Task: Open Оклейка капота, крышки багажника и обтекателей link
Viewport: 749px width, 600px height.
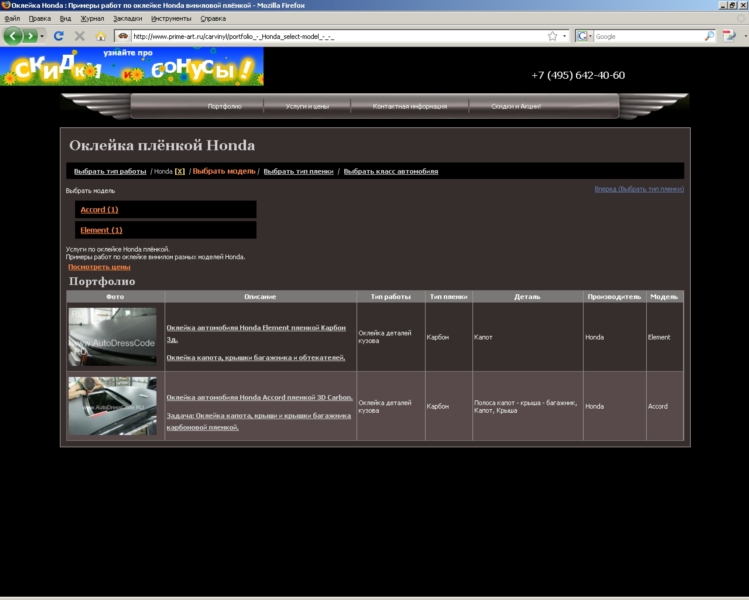Action: pyautogui.click(x=256, y=357)
